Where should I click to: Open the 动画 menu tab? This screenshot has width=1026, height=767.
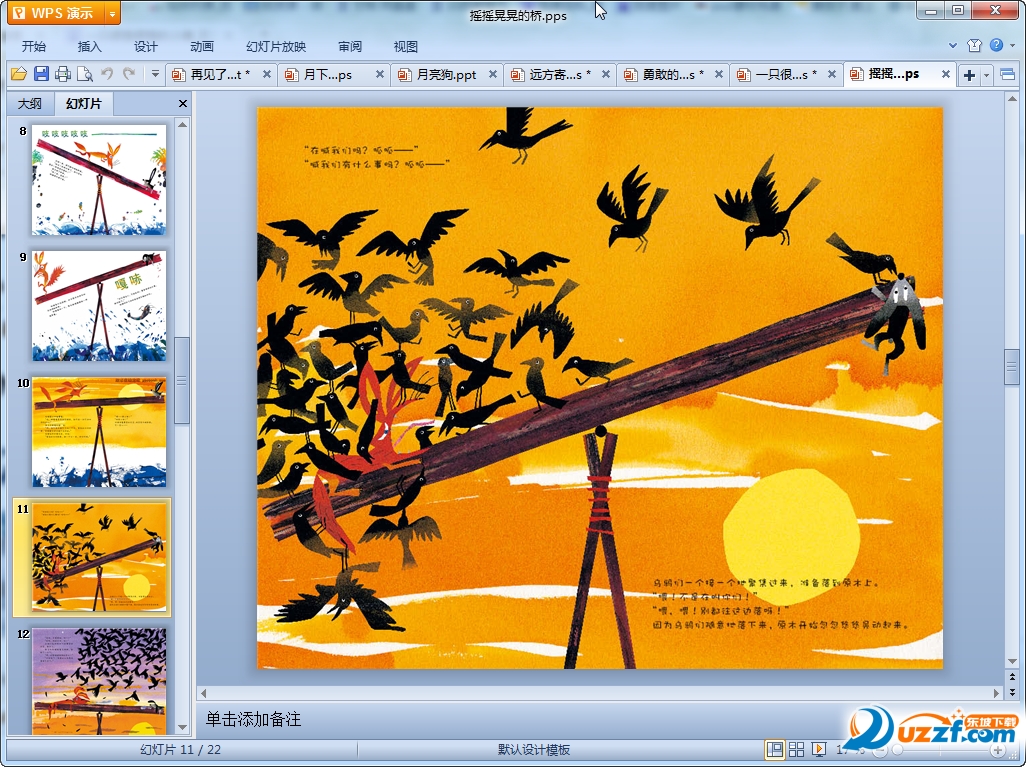point(202,46)
